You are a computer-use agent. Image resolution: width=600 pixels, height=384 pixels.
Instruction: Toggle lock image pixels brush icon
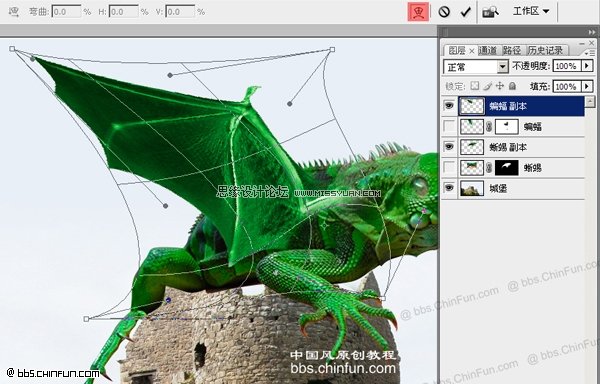coord(487,86)
